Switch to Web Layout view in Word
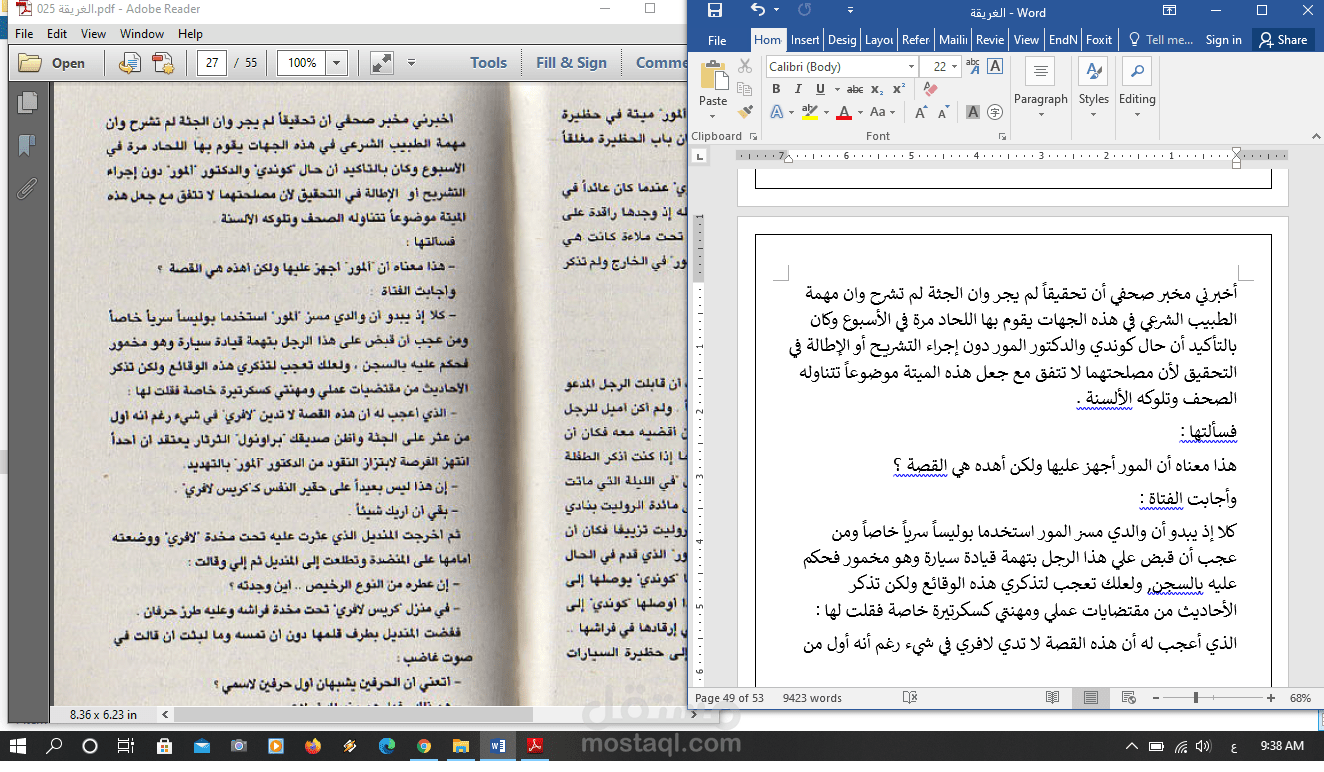The width and height of the screenshot is (1324, 772). pos(1129,698)
